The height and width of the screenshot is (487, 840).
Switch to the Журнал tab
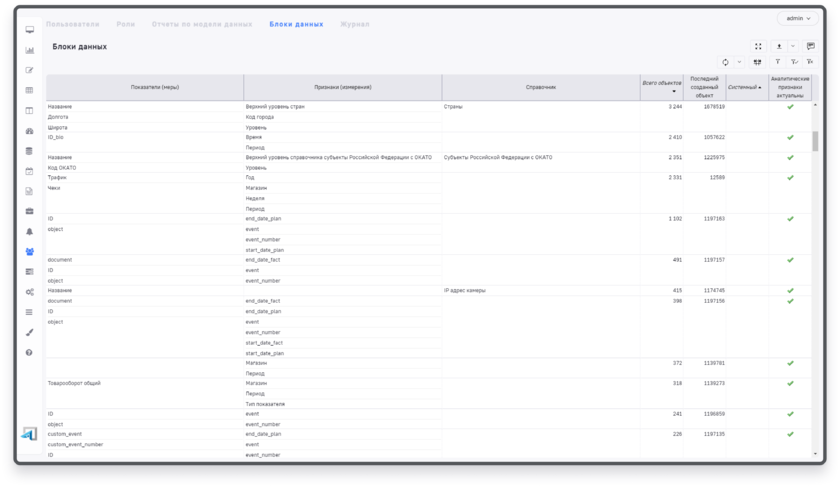pos(354,22)
